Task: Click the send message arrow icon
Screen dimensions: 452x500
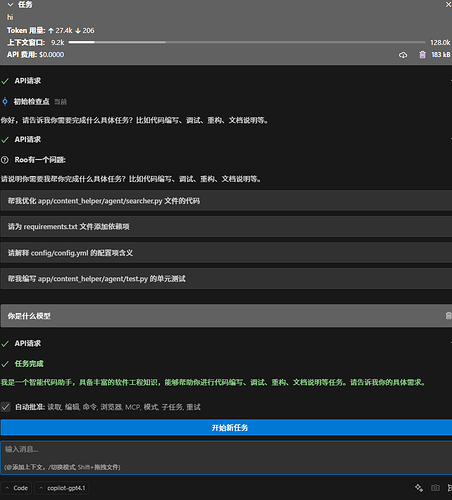Action: click(450, 488)
